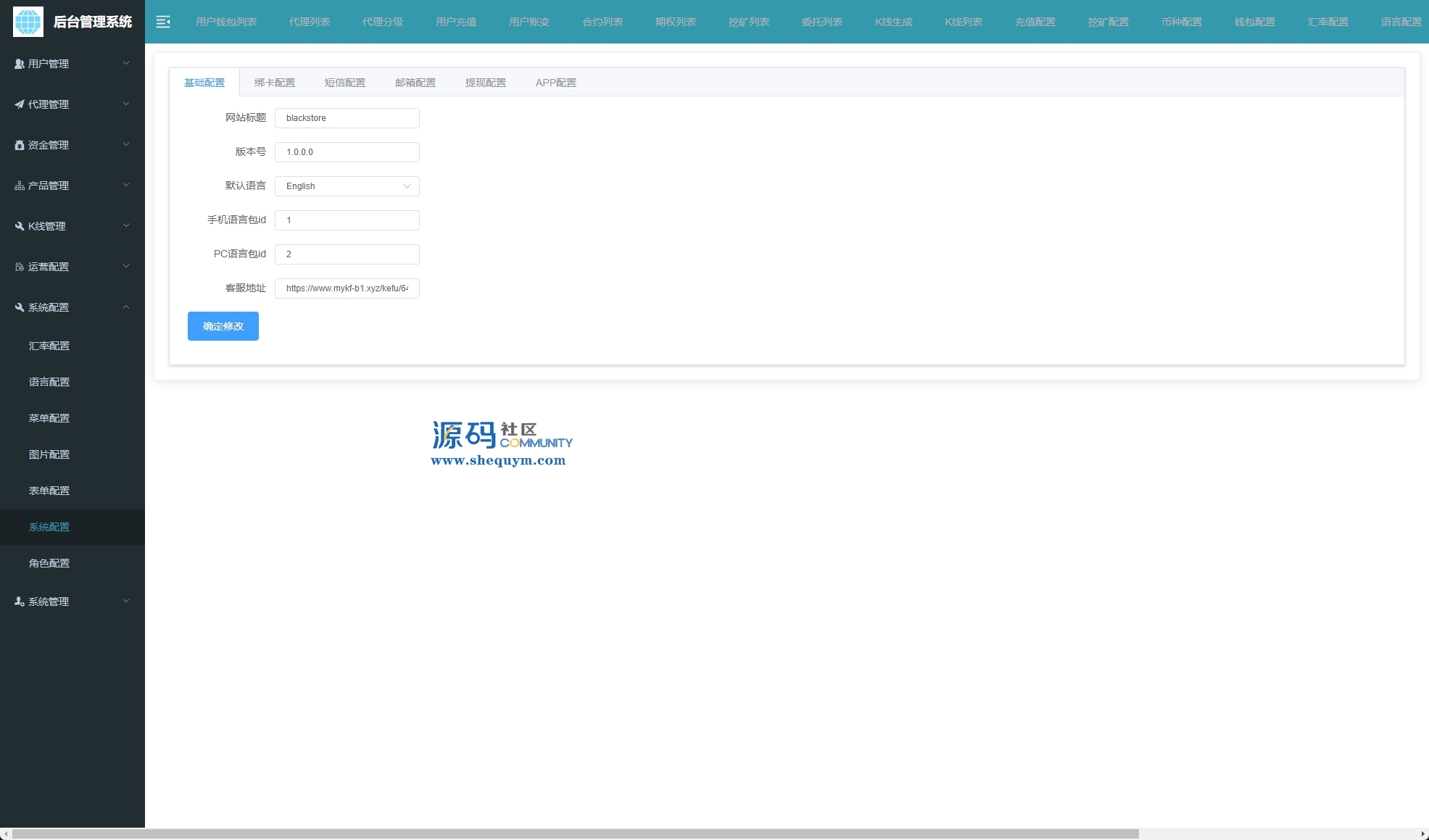Expand the 系统管理 menu chevron
The height and width of the screenshot is (840, 1429).
[126, 601]
